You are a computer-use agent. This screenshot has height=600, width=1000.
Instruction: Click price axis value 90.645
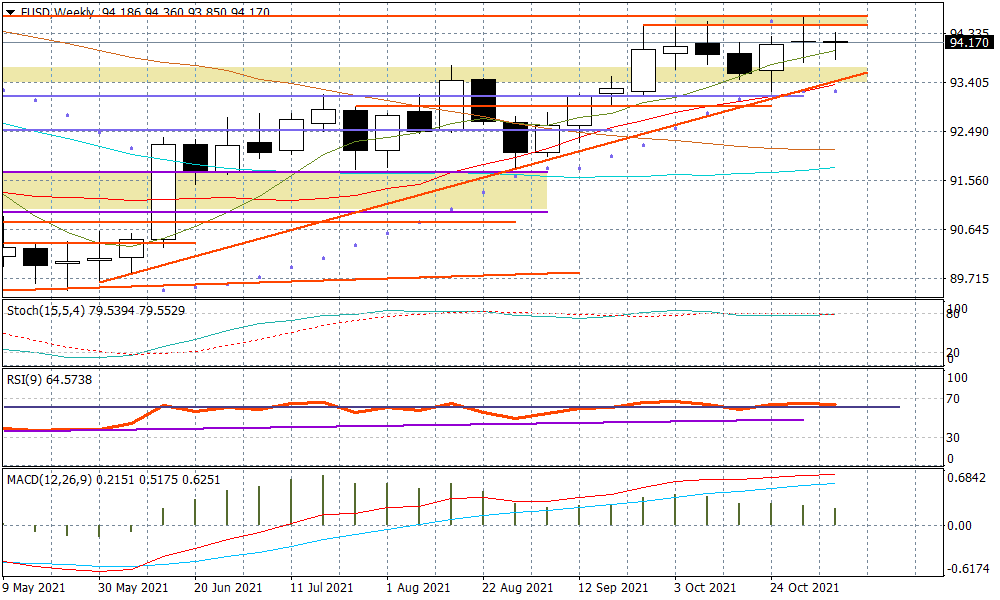click(x=970, y=230)
